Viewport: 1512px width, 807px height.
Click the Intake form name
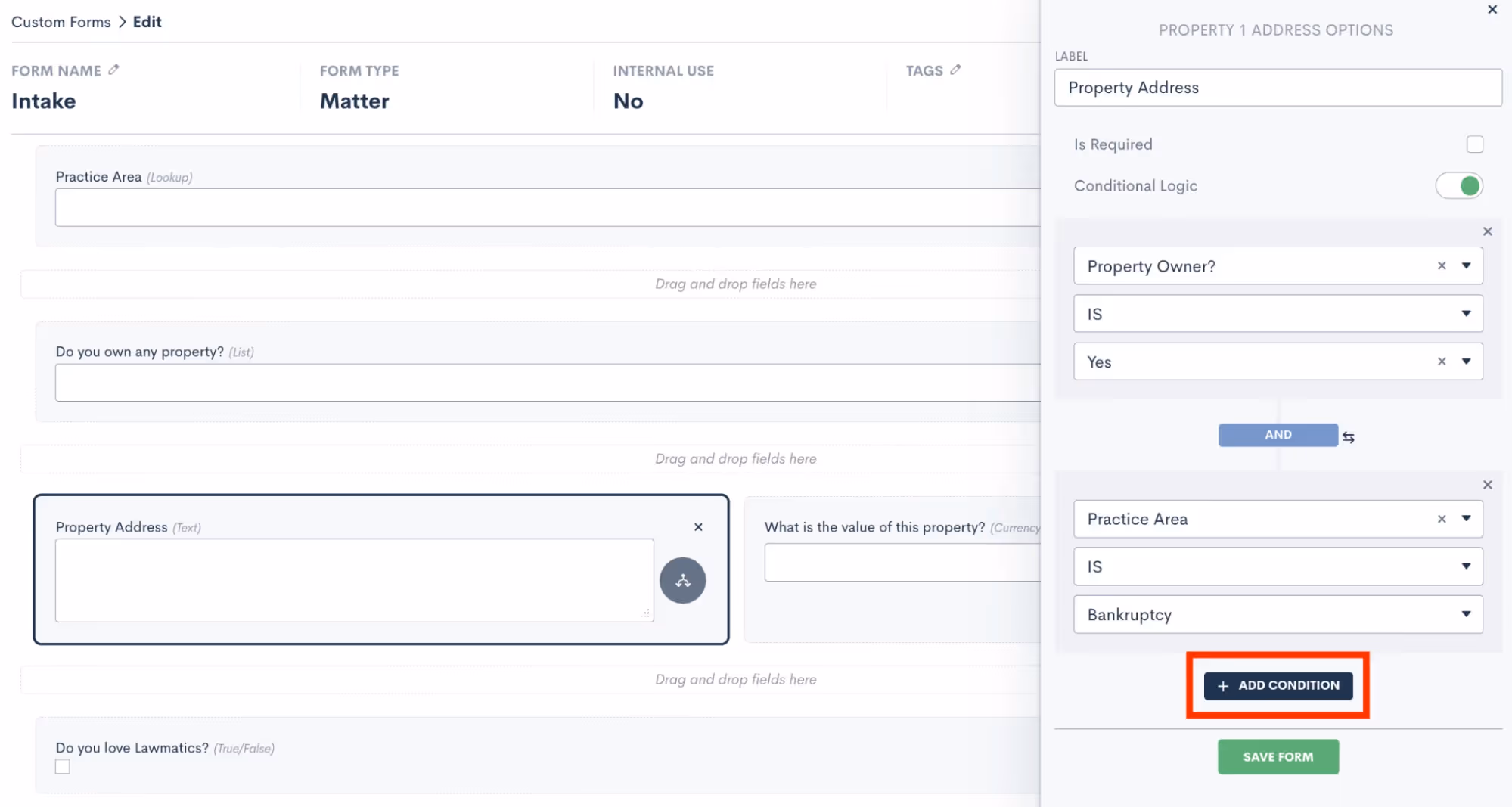click(x=44, y=101)
